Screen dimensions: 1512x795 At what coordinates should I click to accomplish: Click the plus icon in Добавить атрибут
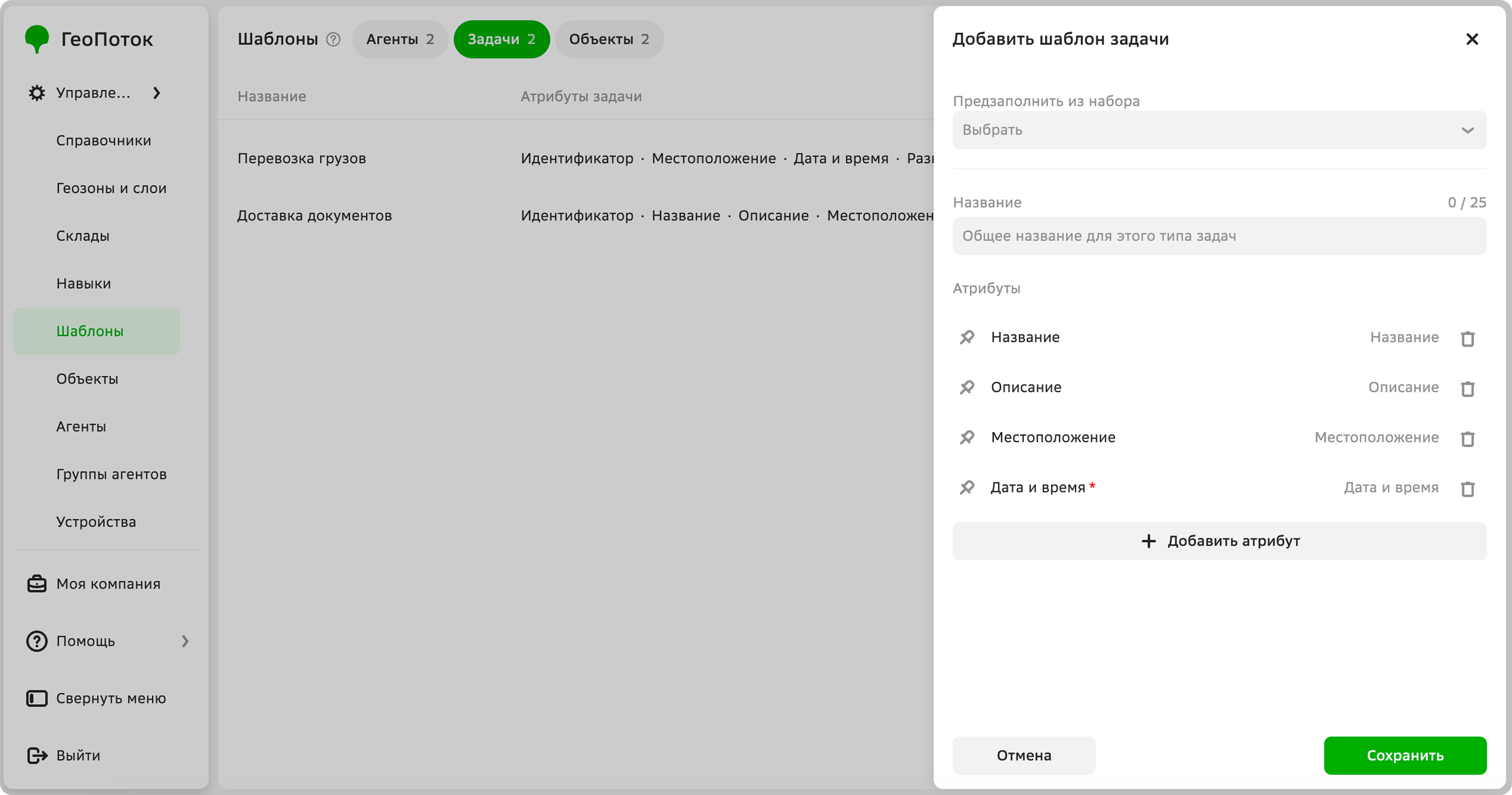click(x=1149, y=541)
